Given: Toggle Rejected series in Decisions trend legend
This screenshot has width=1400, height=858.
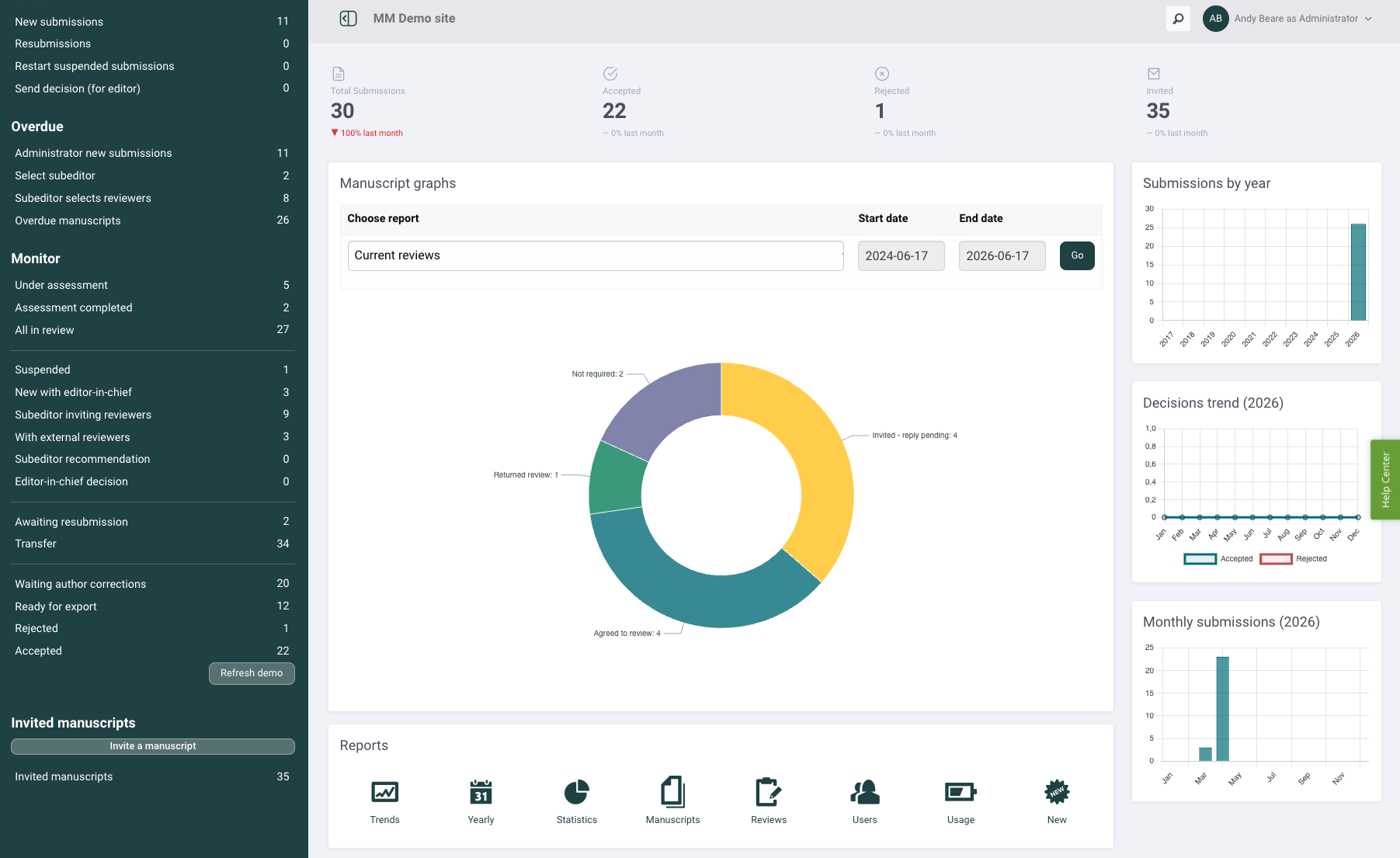Looking at the screenshot, I should click(1294, 559).
